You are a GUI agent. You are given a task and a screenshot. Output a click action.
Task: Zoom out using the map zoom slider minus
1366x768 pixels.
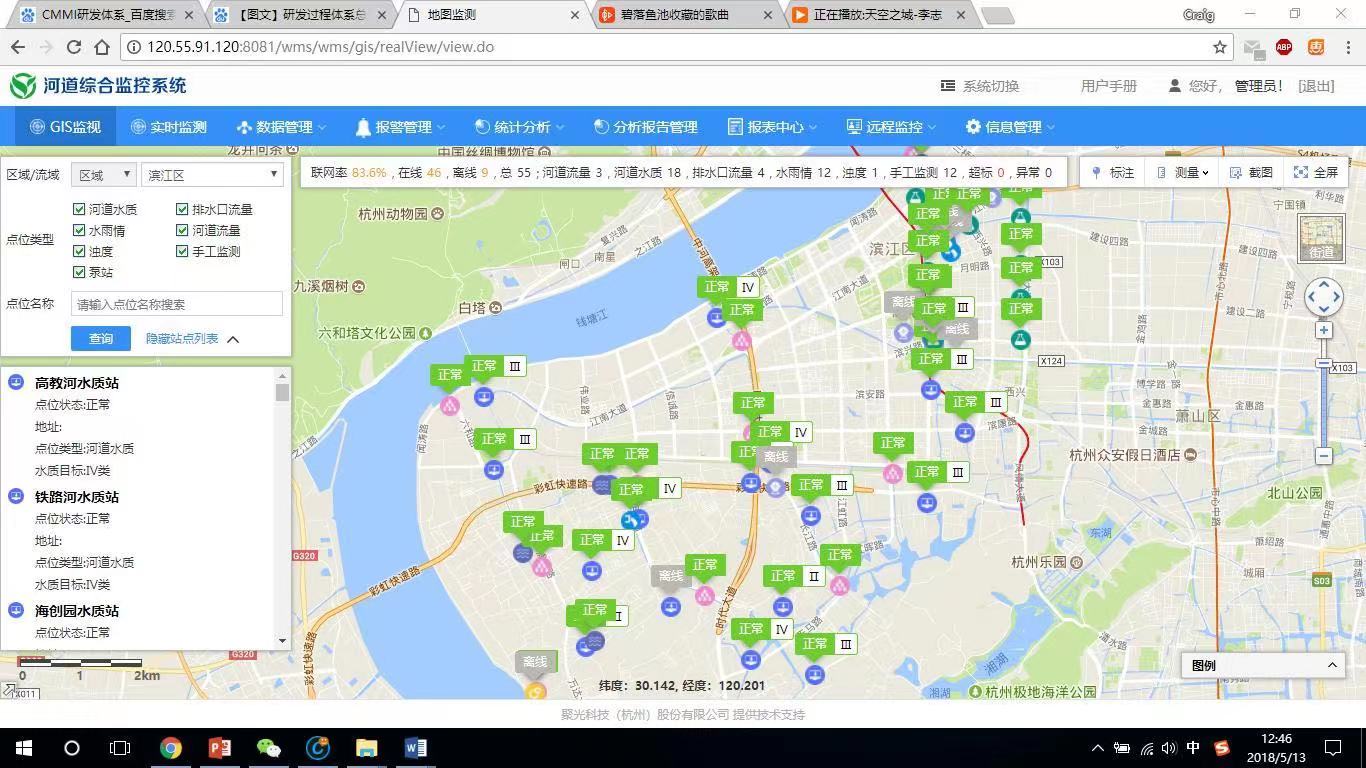[x=1322, y=456]
